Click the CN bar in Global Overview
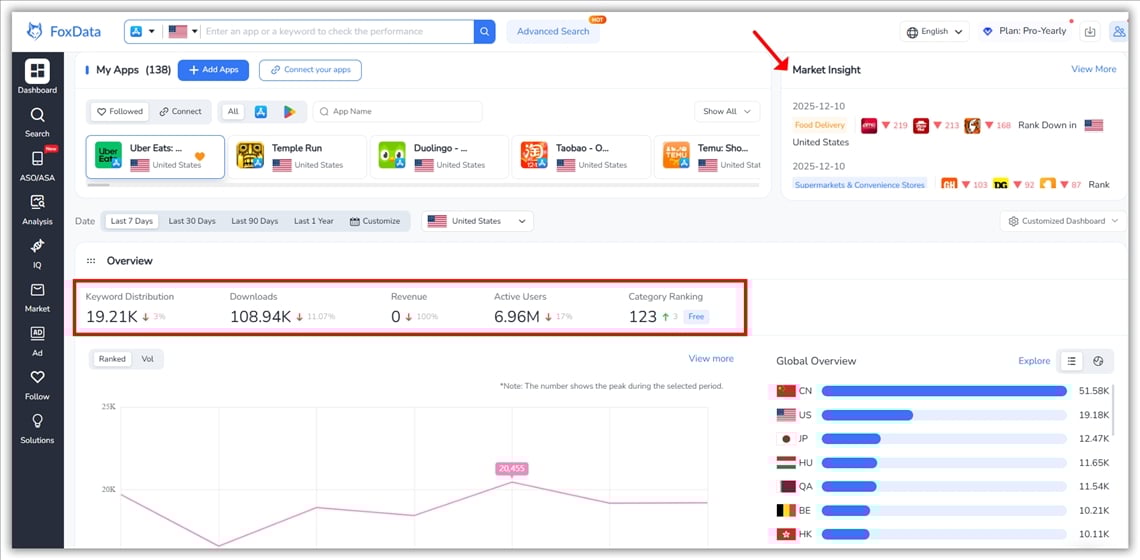Image resolution: width=1140 pixels, height=560 pixels. [943, 391]
